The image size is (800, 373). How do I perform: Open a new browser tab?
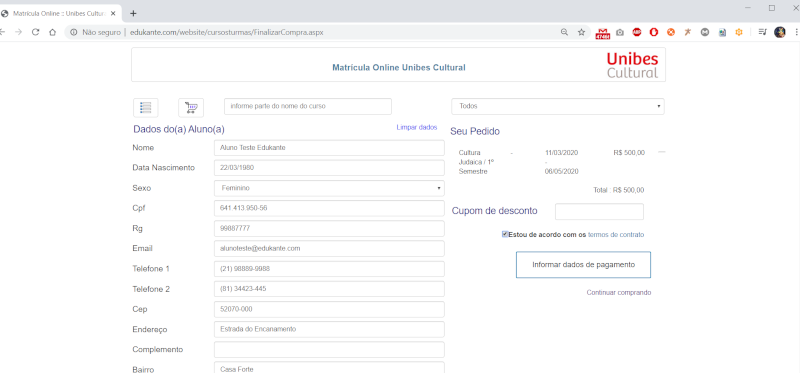(133, 13)
